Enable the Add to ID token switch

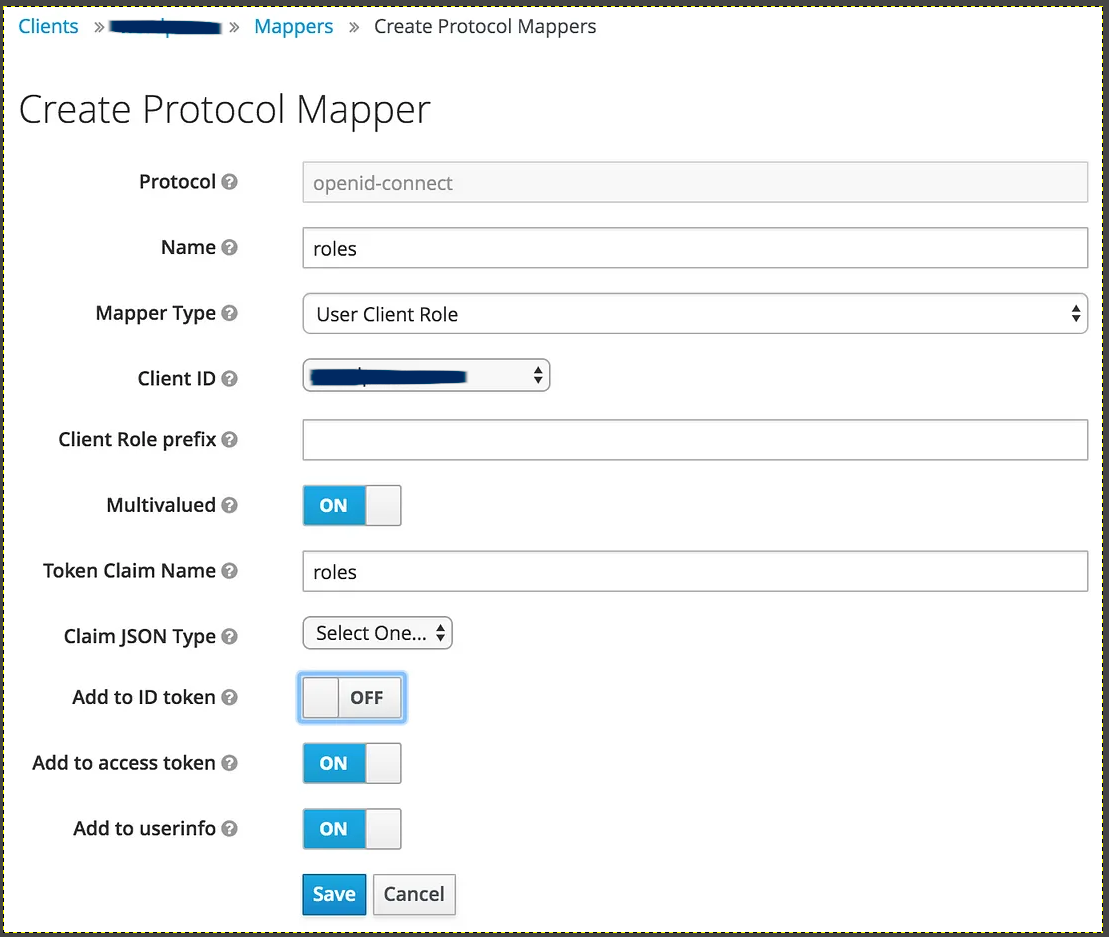coord(352,698)
